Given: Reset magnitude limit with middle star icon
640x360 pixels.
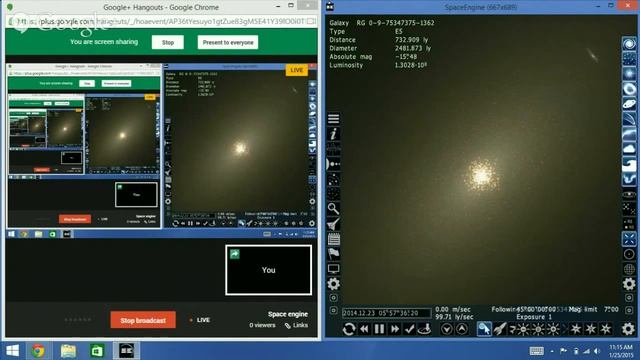Looking at the screenshot, I should (x=591, y=329).
